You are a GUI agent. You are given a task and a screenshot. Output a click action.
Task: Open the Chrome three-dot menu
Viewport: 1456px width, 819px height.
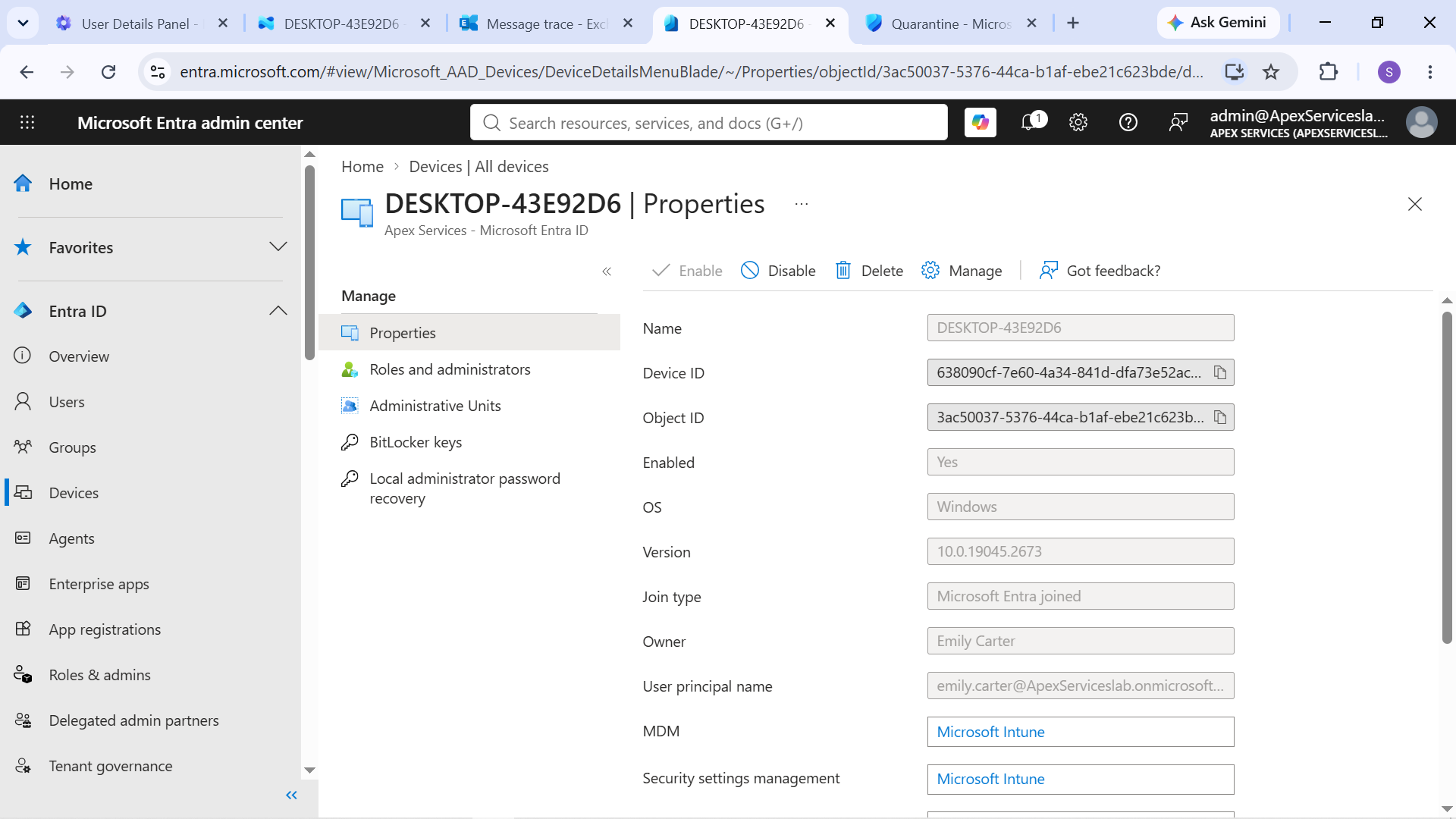click(1430, 72)
